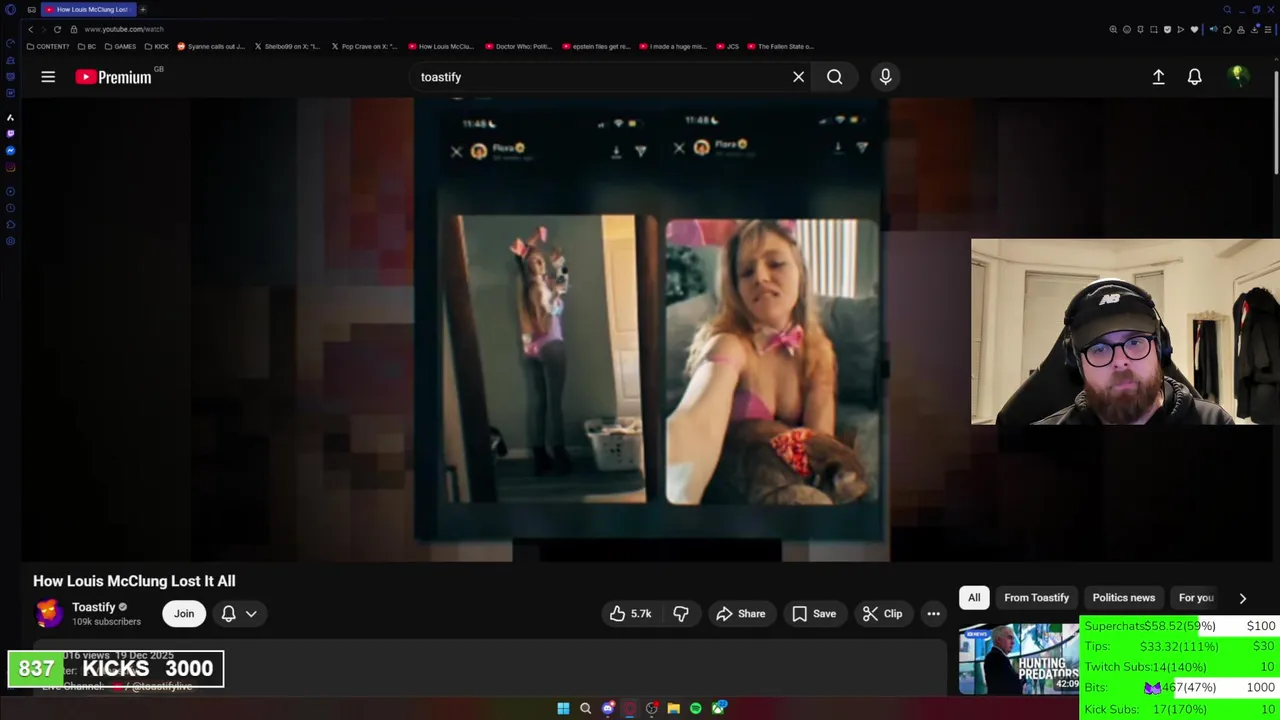Select the For you filter chip

pos(1196,598)
